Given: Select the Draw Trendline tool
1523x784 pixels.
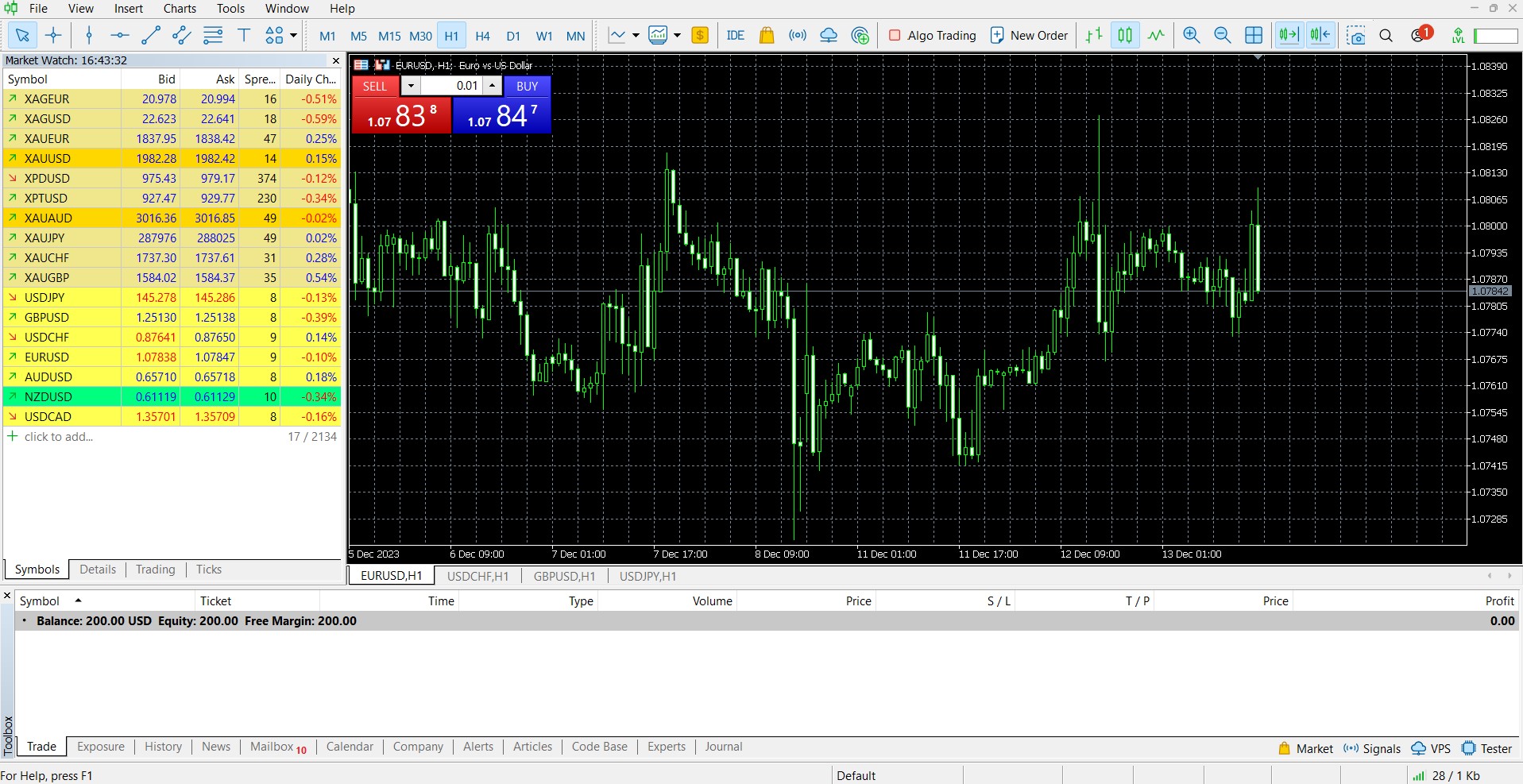Looking at the screenshot, I should pyautogui.click(x=150, y=36).
